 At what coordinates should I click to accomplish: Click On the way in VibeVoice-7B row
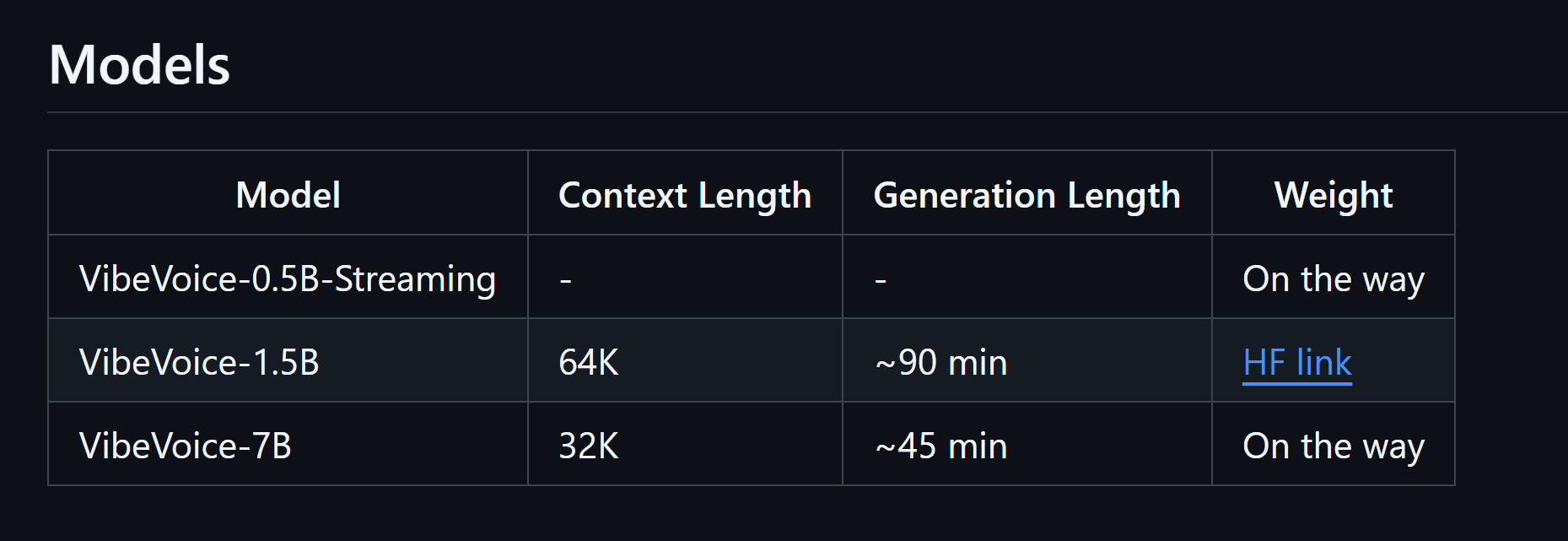pos(1334,446)
